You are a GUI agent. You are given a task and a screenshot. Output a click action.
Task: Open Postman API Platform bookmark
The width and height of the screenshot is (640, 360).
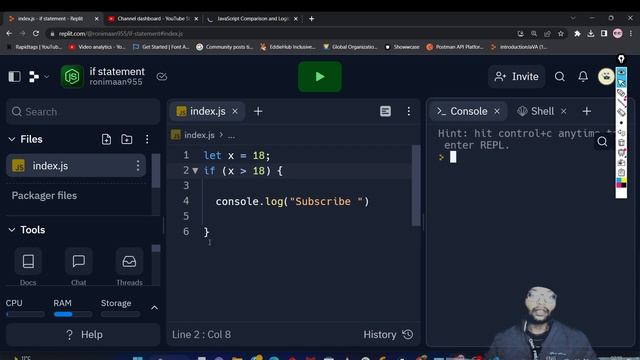point(455,47)
